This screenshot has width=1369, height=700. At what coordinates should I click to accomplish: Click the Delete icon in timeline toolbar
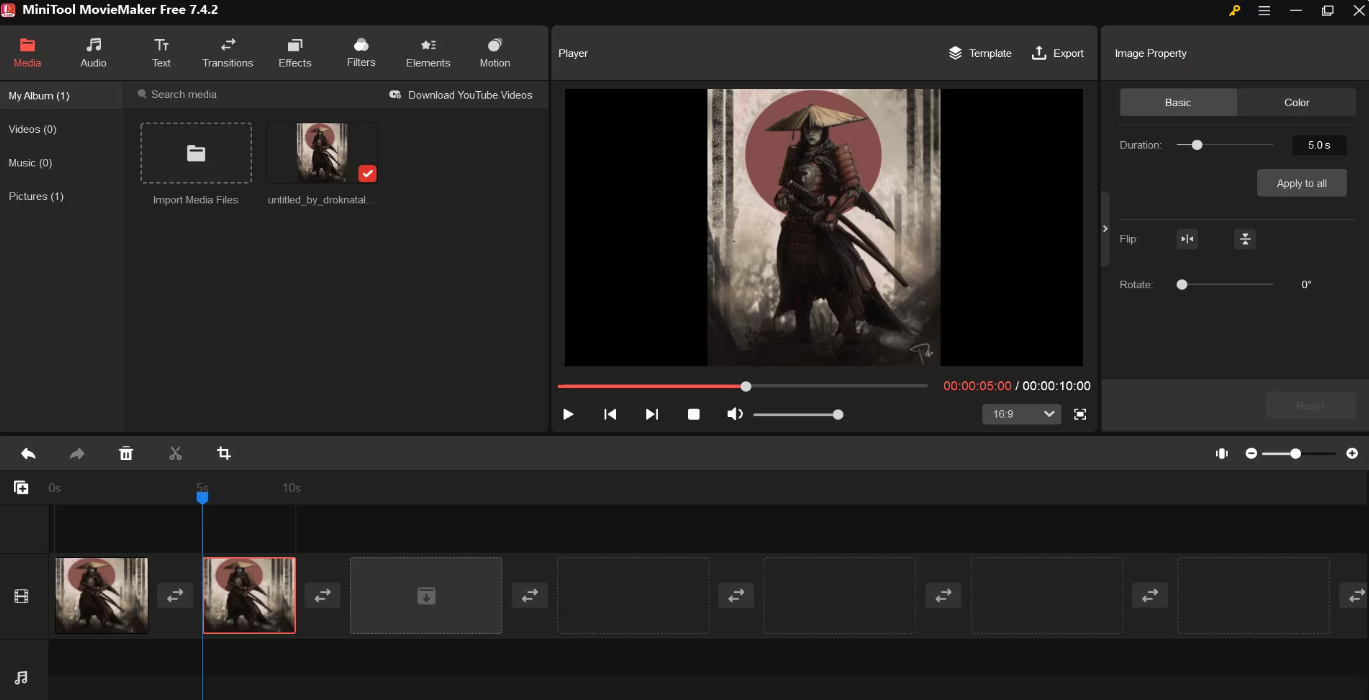click(x=126, y=453)
